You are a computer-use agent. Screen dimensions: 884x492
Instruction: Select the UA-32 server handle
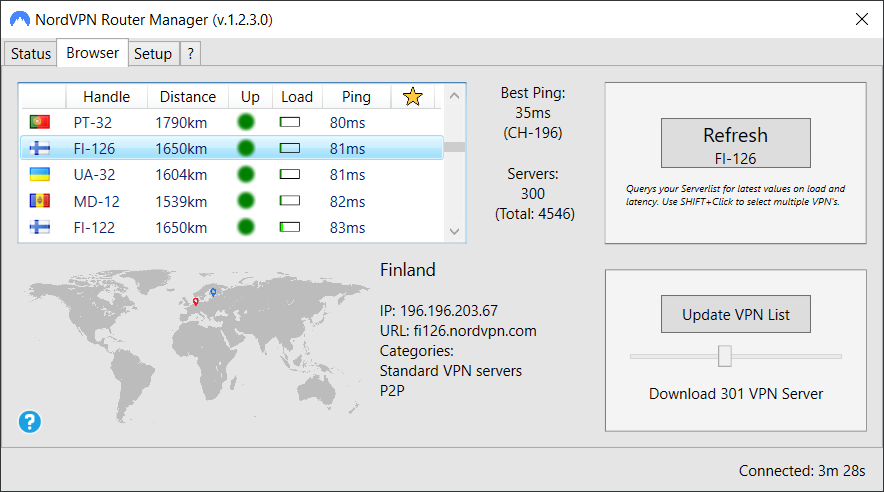tap(94, 175)
